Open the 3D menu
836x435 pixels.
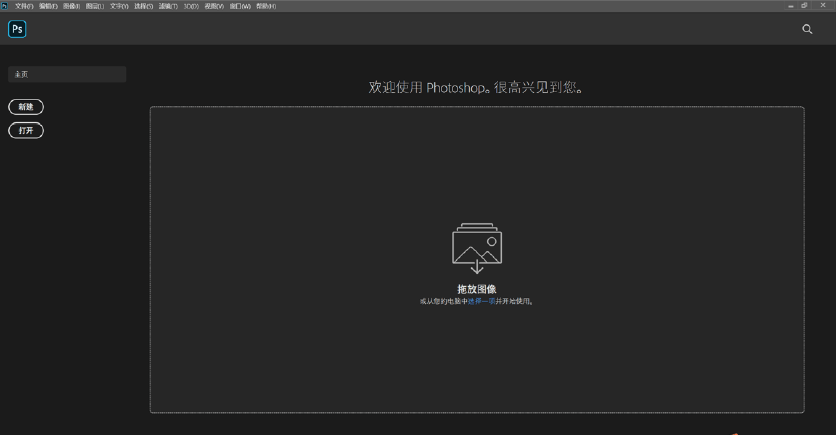pos(191,6)
